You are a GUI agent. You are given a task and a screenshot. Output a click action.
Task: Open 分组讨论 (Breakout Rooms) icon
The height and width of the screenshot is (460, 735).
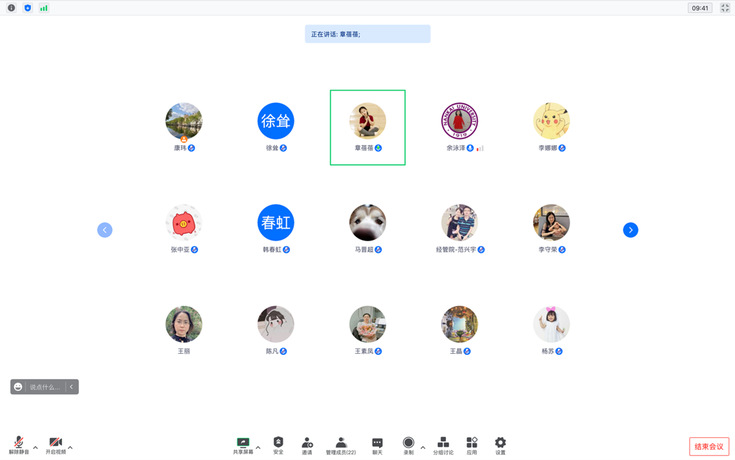[443, 443]
